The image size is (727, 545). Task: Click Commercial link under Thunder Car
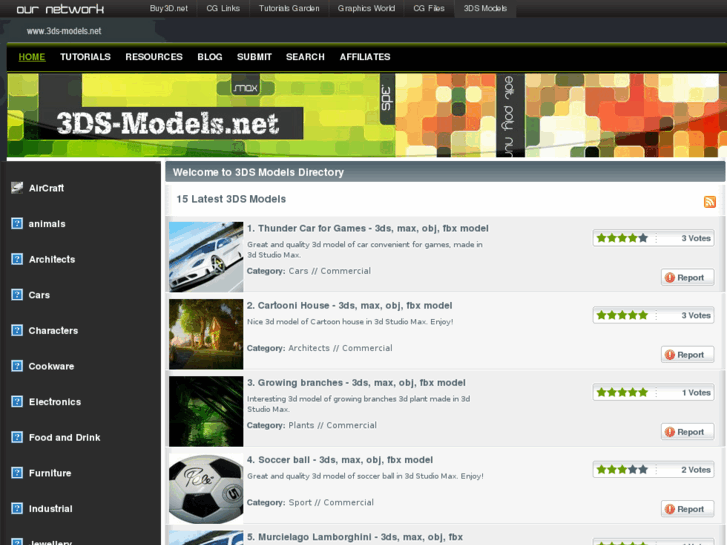(x=345, y=271)
